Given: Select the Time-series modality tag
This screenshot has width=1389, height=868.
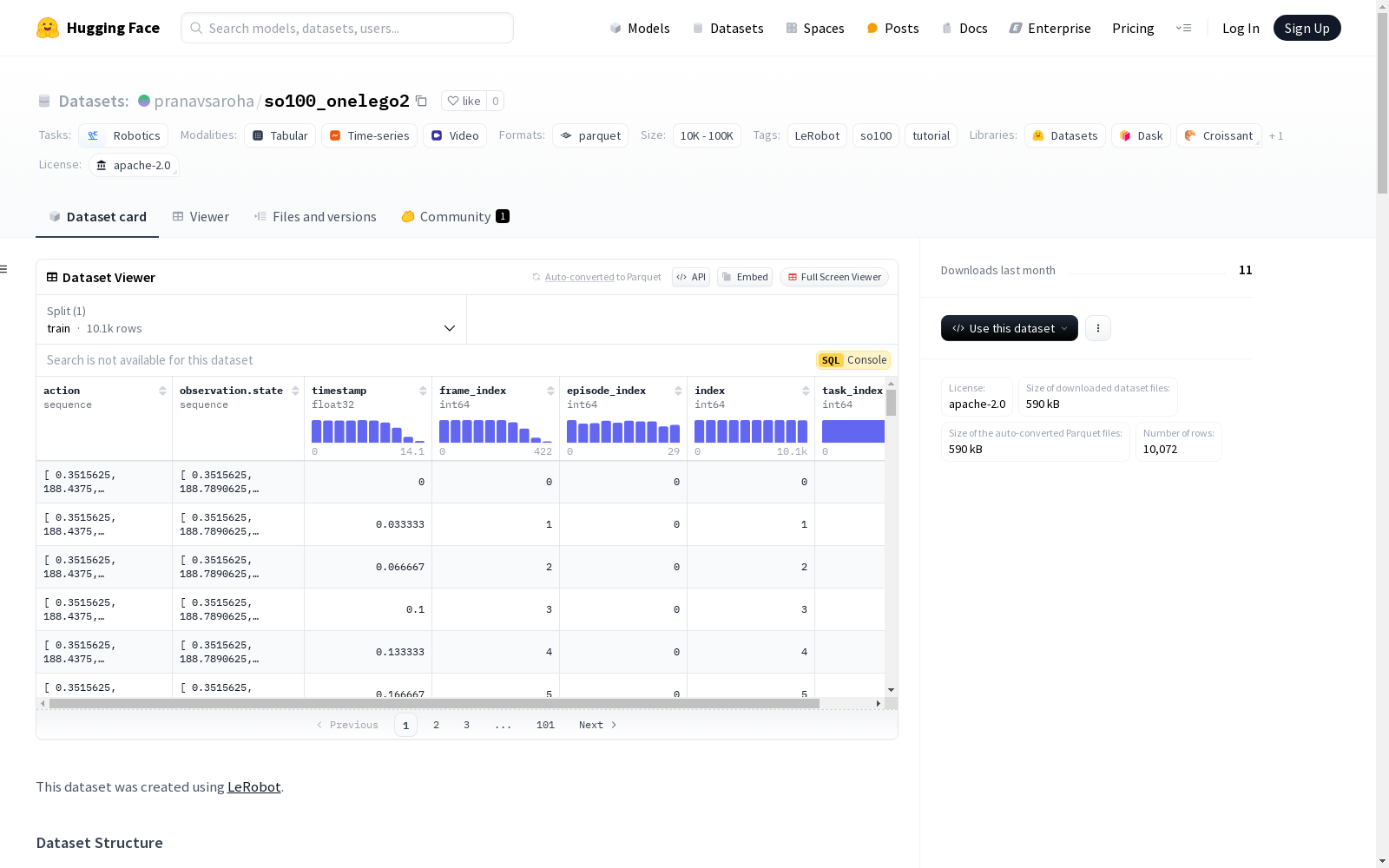Looking at the screenshot, I should point(369,135).
